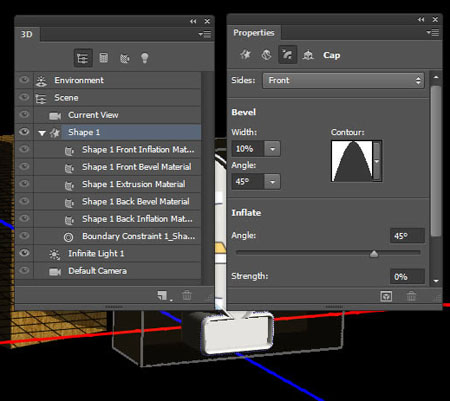Click the Inflate Angle slider handle
The image size is (450, 401).
click(374, 254)
